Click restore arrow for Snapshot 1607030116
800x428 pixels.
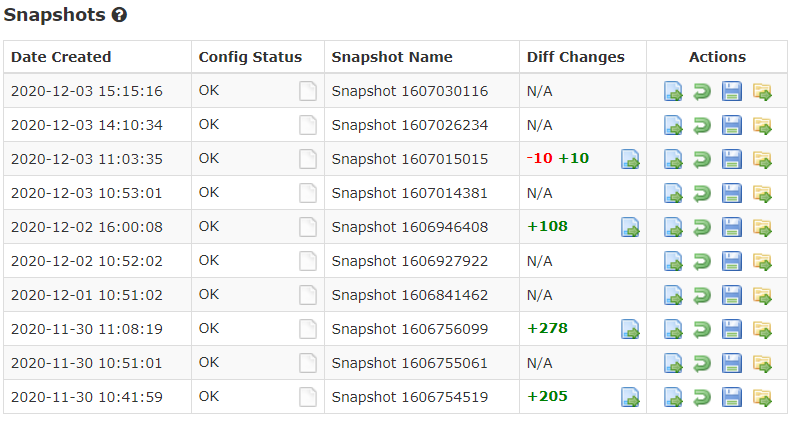[702, 92]
